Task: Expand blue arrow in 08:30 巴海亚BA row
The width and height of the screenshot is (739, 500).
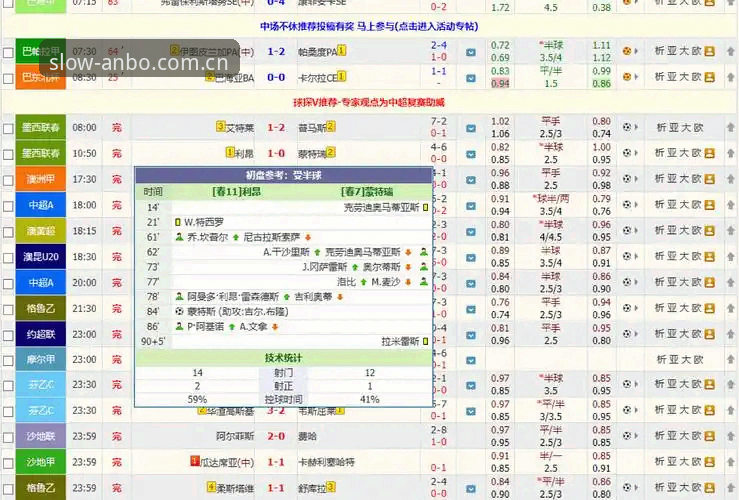Action: coord(470,78)
